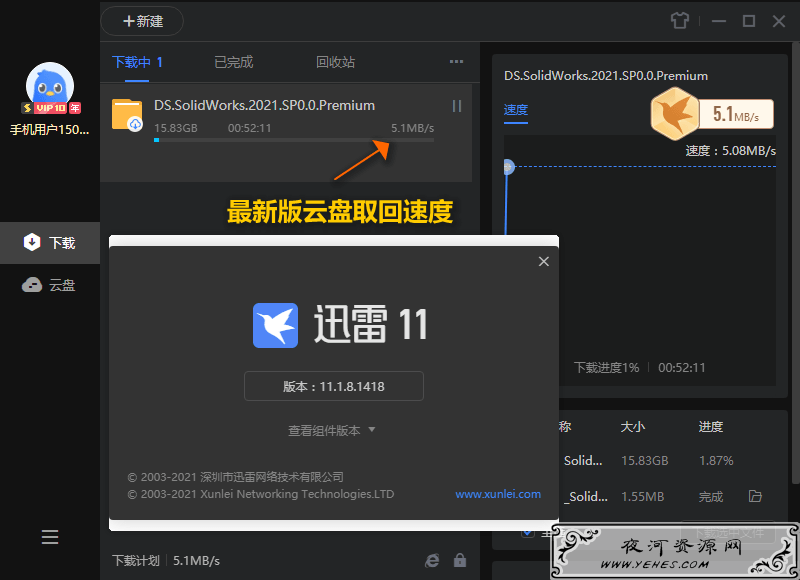Pause the DS.SolidWorks download task
The height and width of the screenshot is (580, 800).
457,106
